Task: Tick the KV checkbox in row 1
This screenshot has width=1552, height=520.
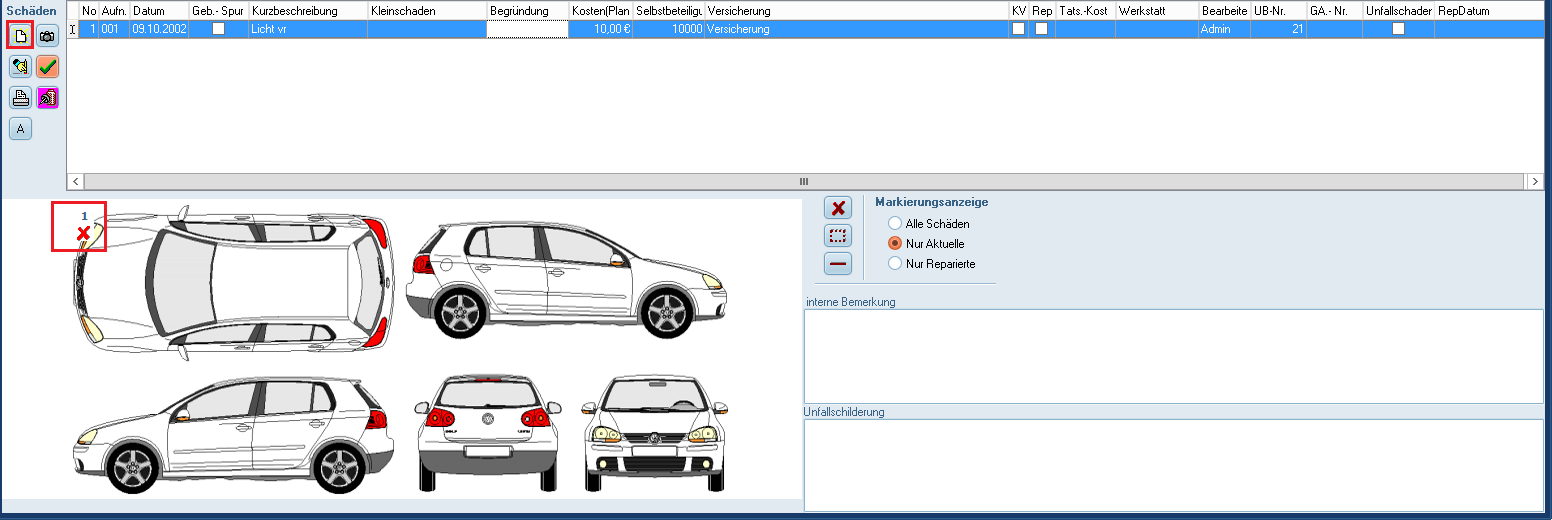Action: pos(1018,29)
